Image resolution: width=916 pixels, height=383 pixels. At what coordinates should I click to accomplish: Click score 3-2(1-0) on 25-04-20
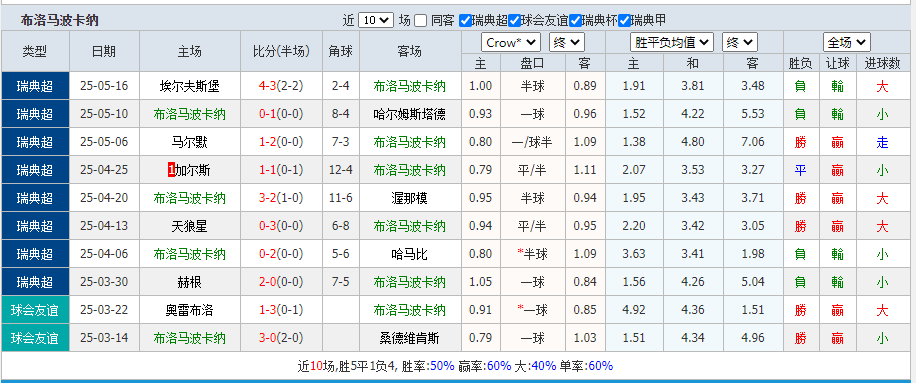[x=282, y=199]
